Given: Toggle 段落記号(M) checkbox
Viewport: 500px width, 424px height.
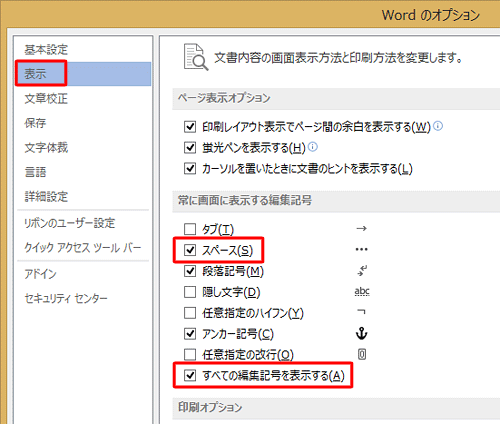Looking at the screenshot, I should tap(190, 271).
